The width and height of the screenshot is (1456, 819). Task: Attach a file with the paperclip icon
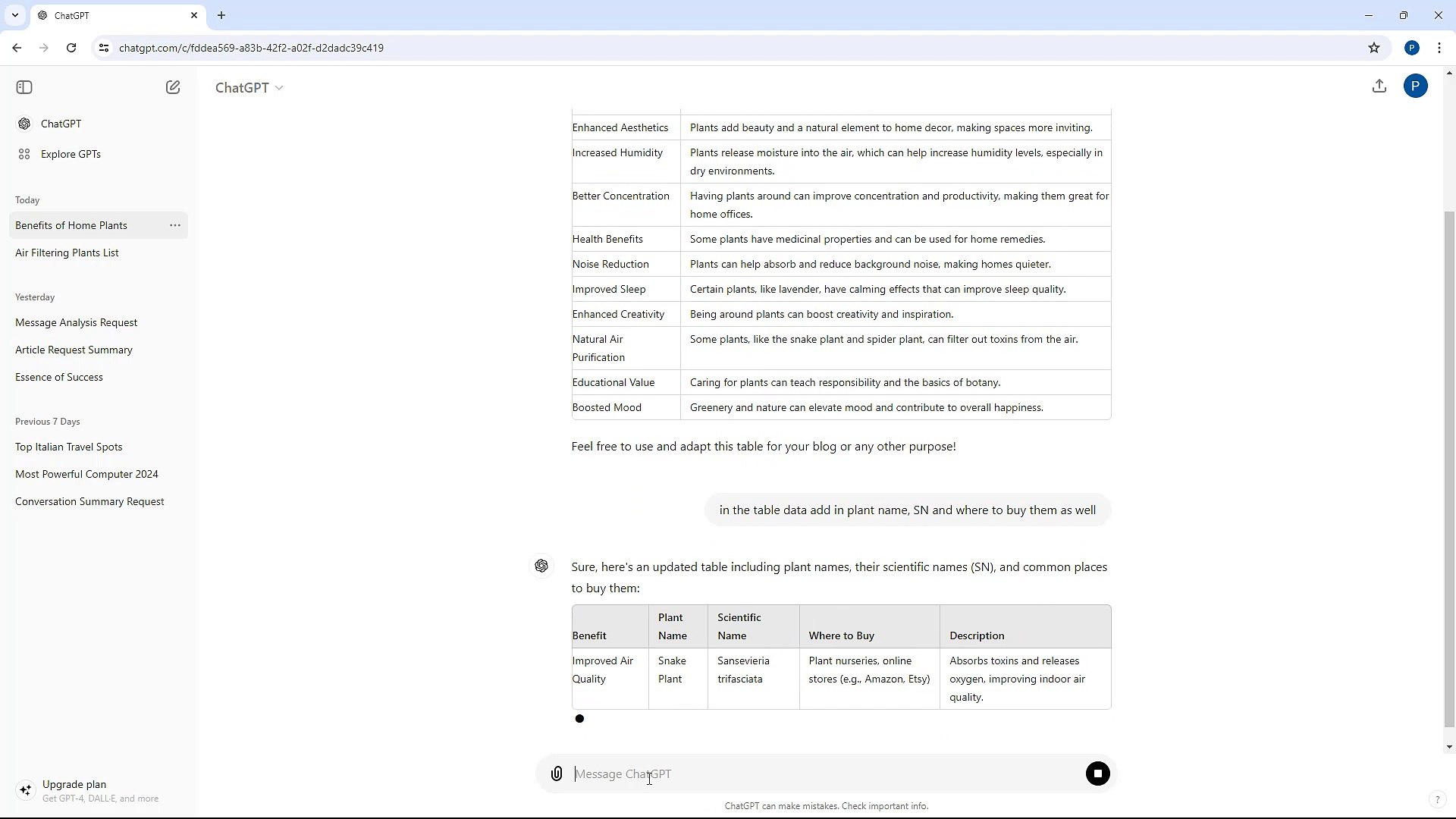coord(556,773)
